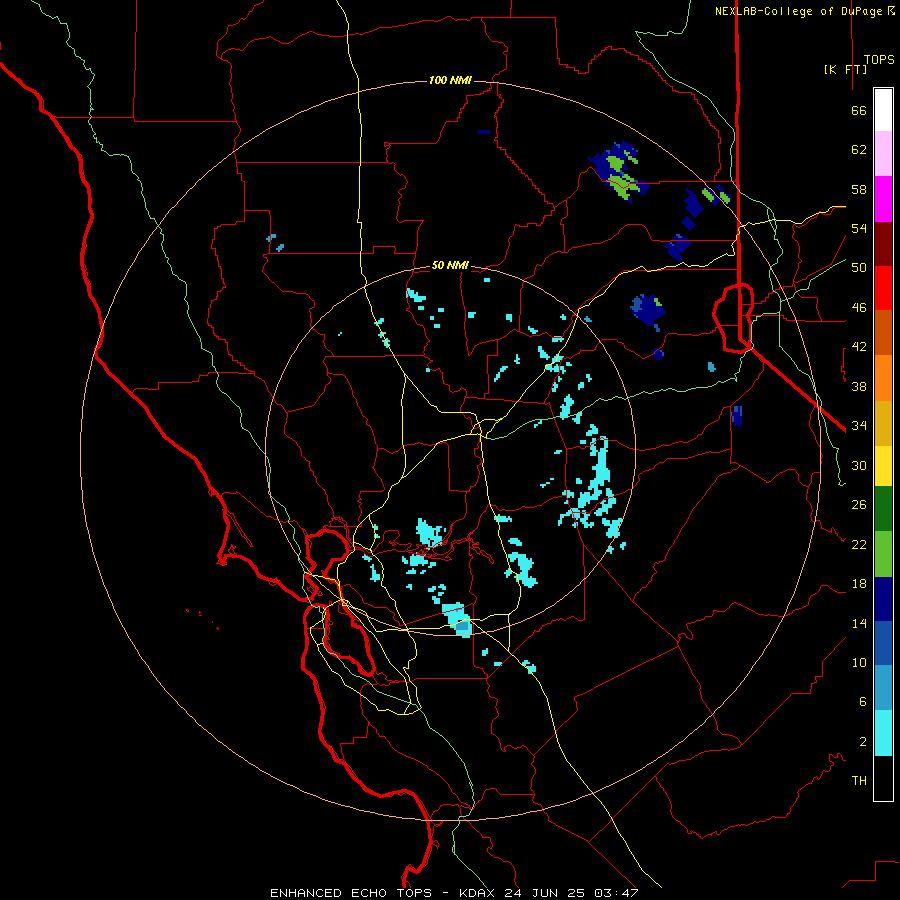
Task: Click the white 66 kft legend swatch
Action: [883, 110]
